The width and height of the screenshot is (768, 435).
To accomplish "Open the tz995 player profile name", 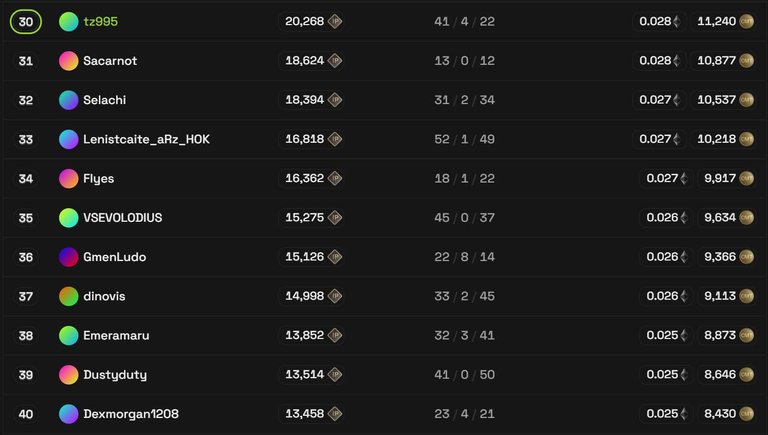I will tap(100, 22).
